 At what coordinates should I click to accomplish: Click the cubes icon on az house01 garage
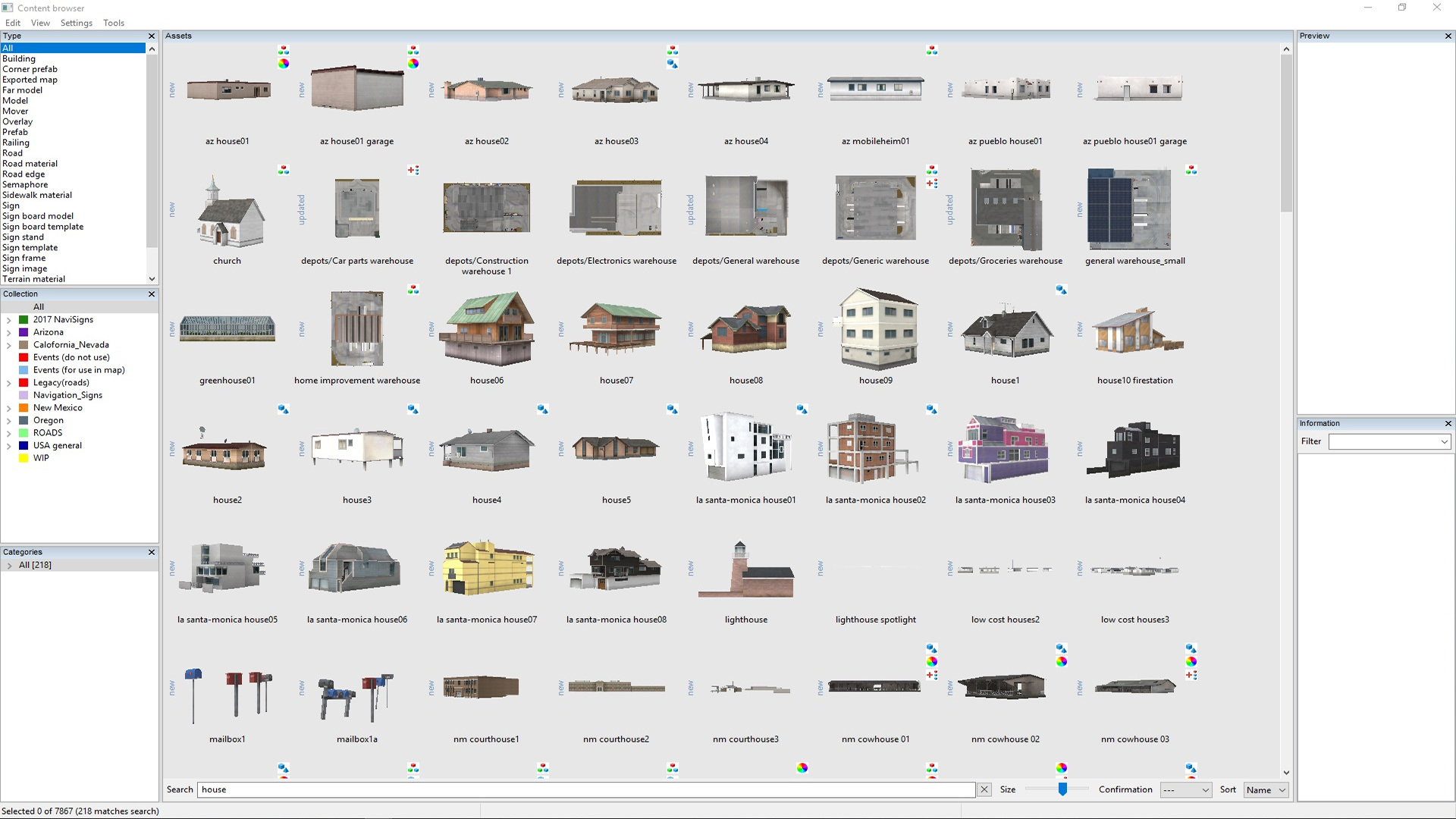[x=413, y=51]
